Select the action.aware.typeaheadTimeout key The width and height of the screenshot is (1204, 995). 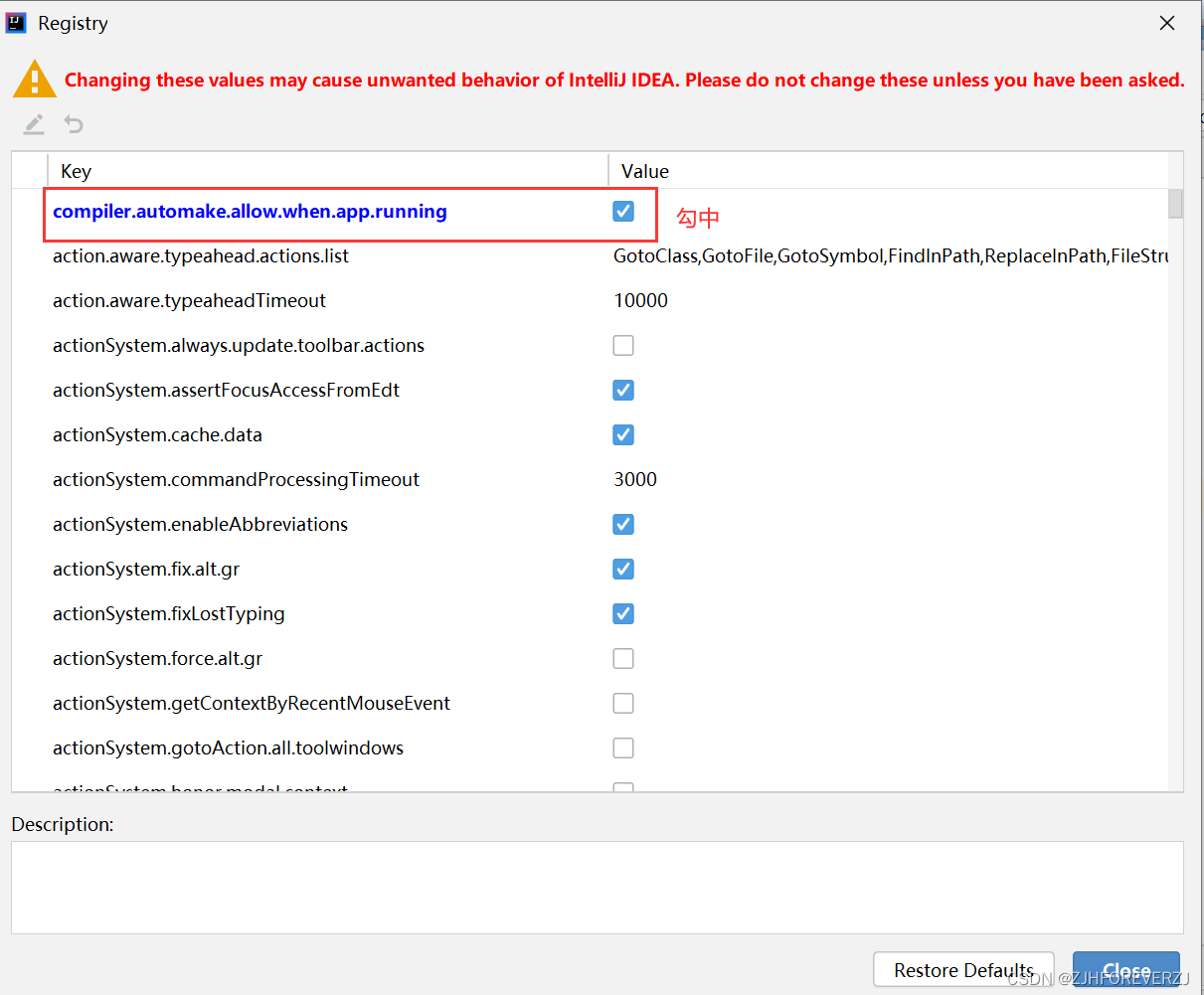(189, 301)
